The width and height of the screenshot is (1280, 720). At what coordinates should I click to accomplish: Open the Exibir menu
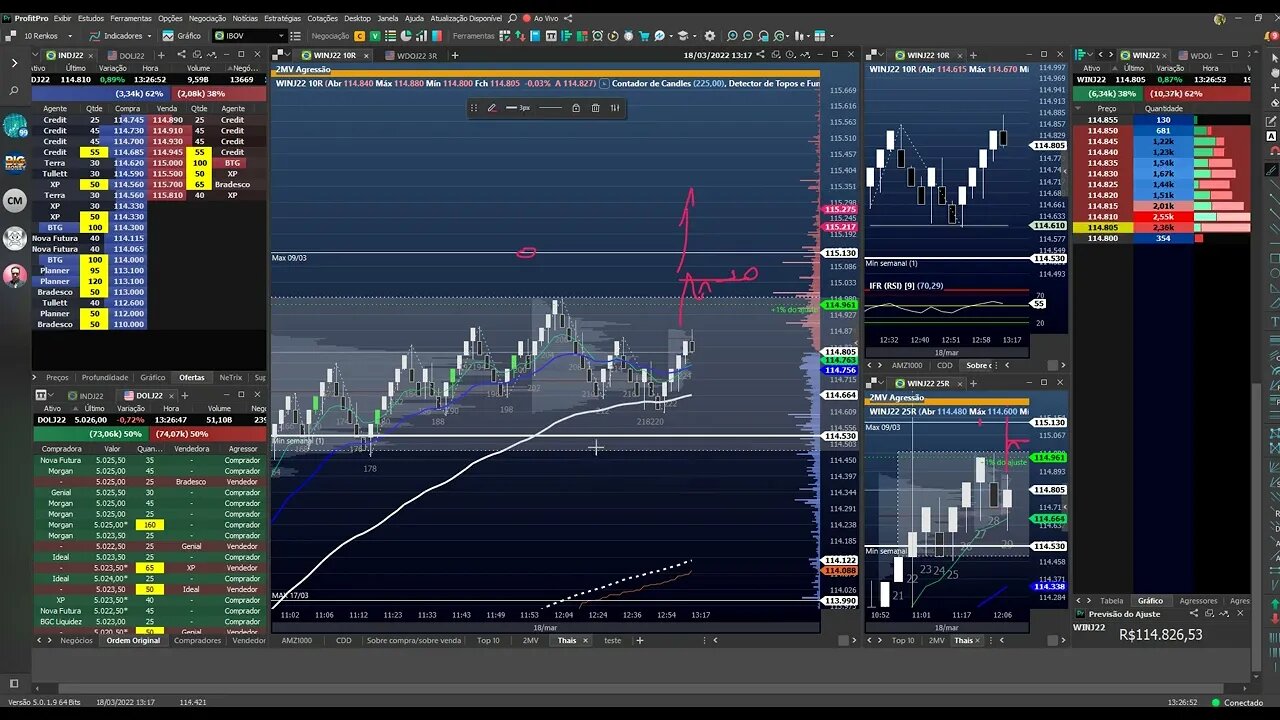62,18
